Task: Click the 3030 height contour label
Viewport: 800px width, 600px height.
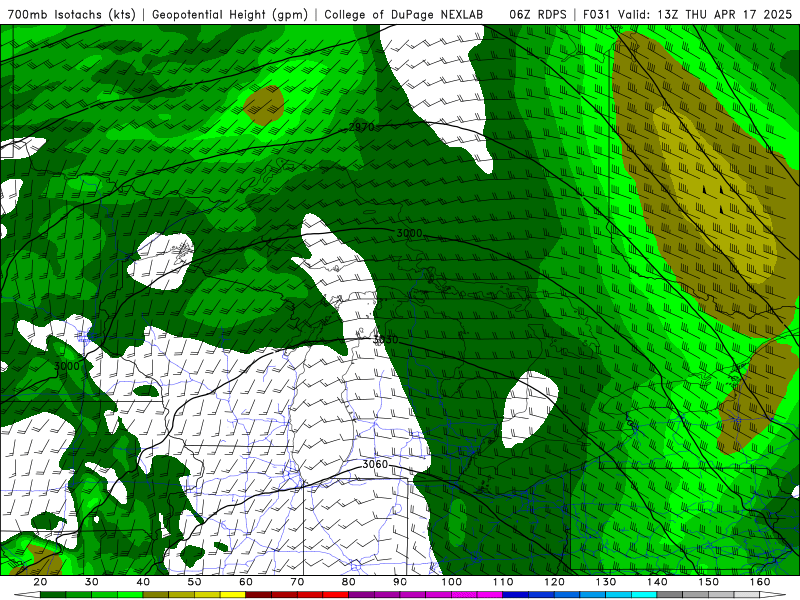Action: coord(385,340)
